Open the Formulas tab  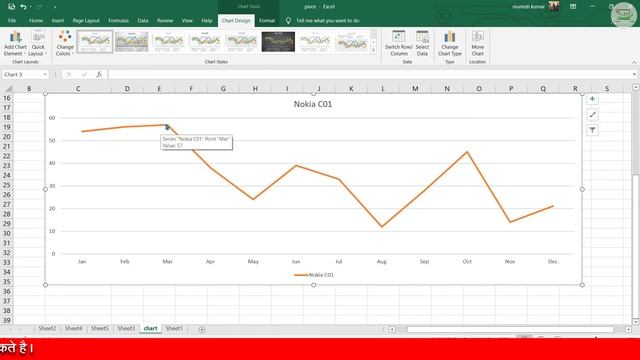click(118, 20)
